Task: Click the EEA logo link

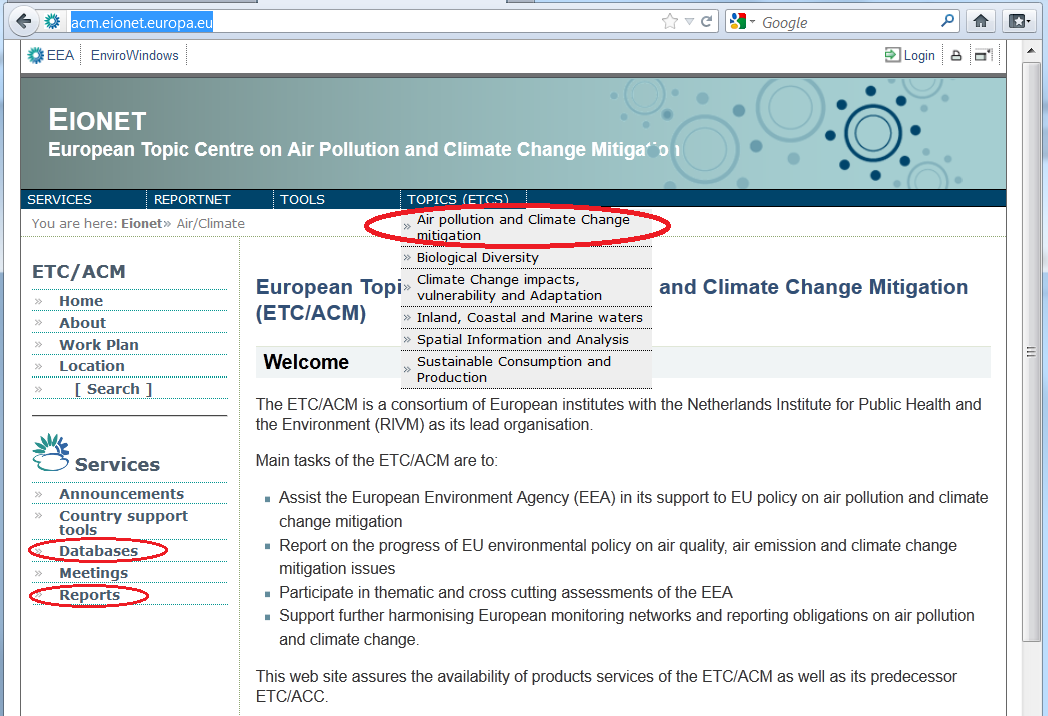Action: coord(51,55)
